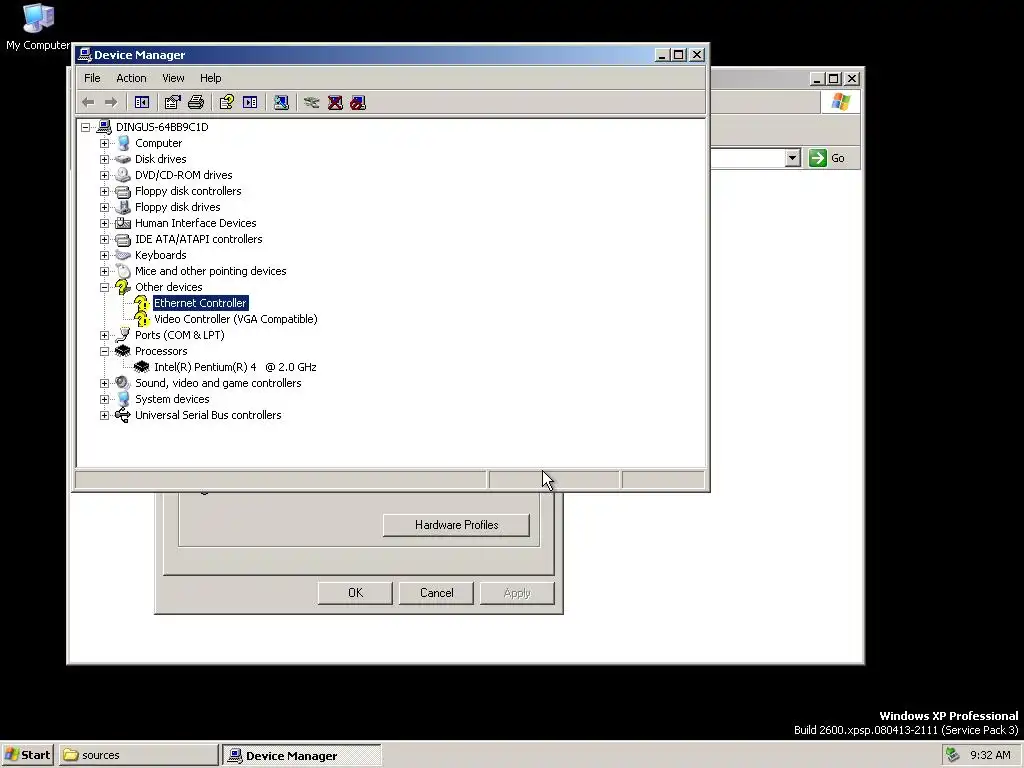Click the Universal Serial Bus controllers icon
Image resolution: width=1024 pixels, height=768 pixels.
tap(123, 415)
